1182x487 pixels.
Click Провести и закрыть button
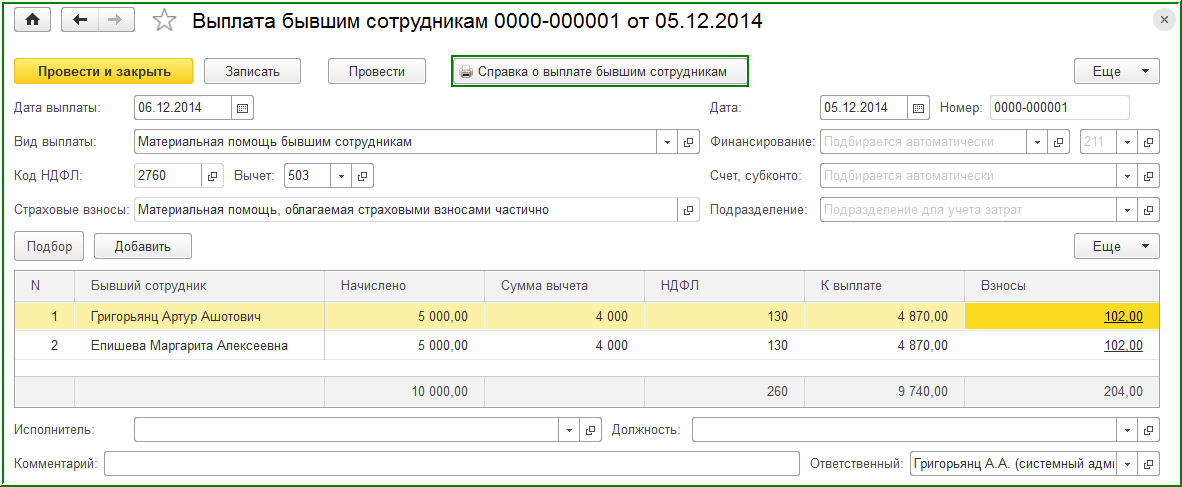pyautogui.click(x=104, y=72)
